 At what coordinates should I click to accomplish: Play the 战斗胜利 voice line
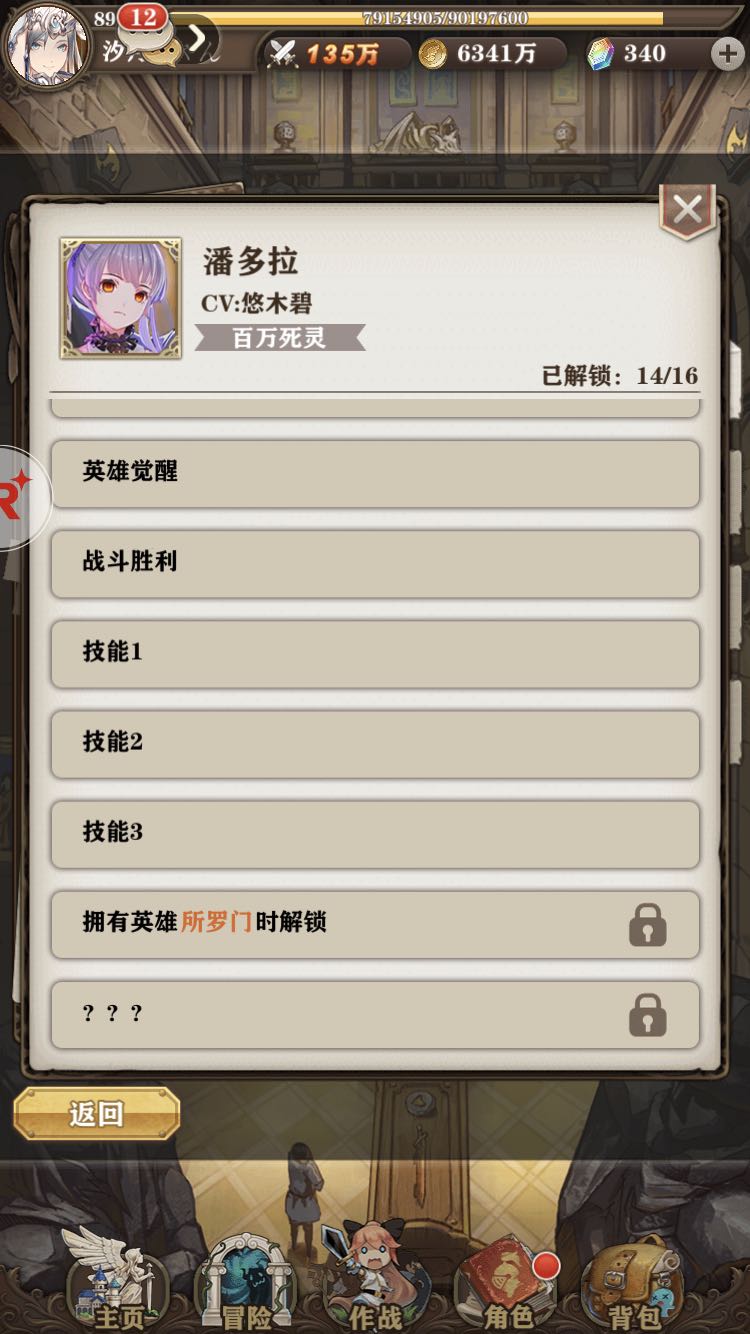click(375, 563)
